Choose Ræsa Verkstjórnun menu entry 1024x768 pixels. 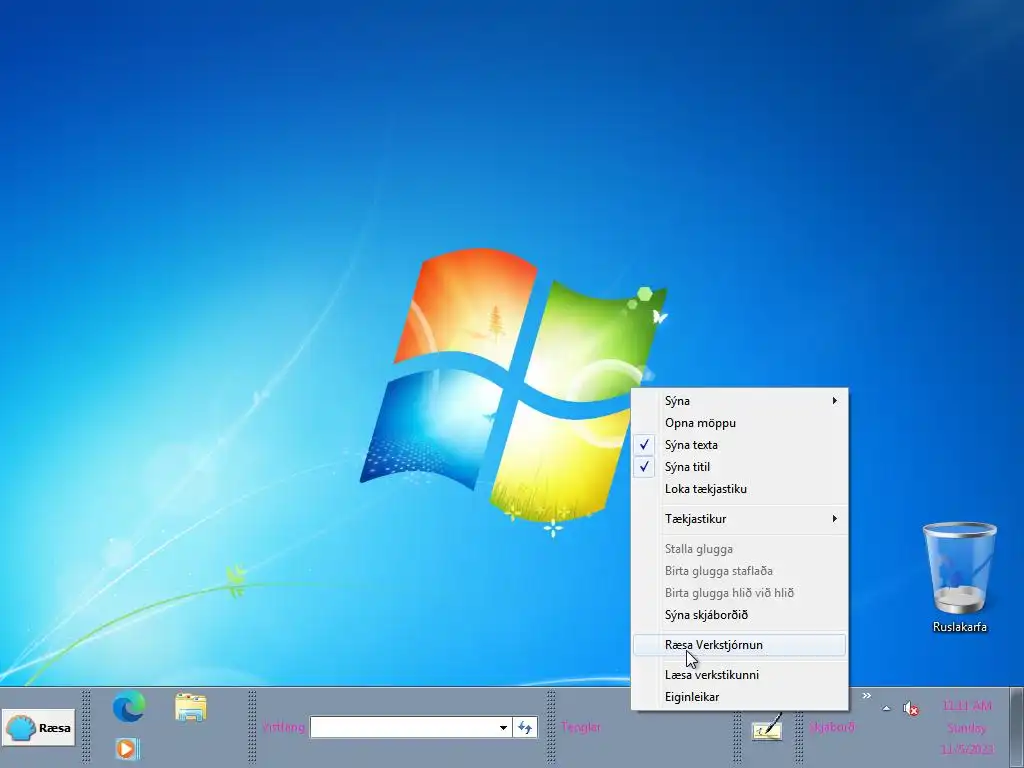click(739, 645)
